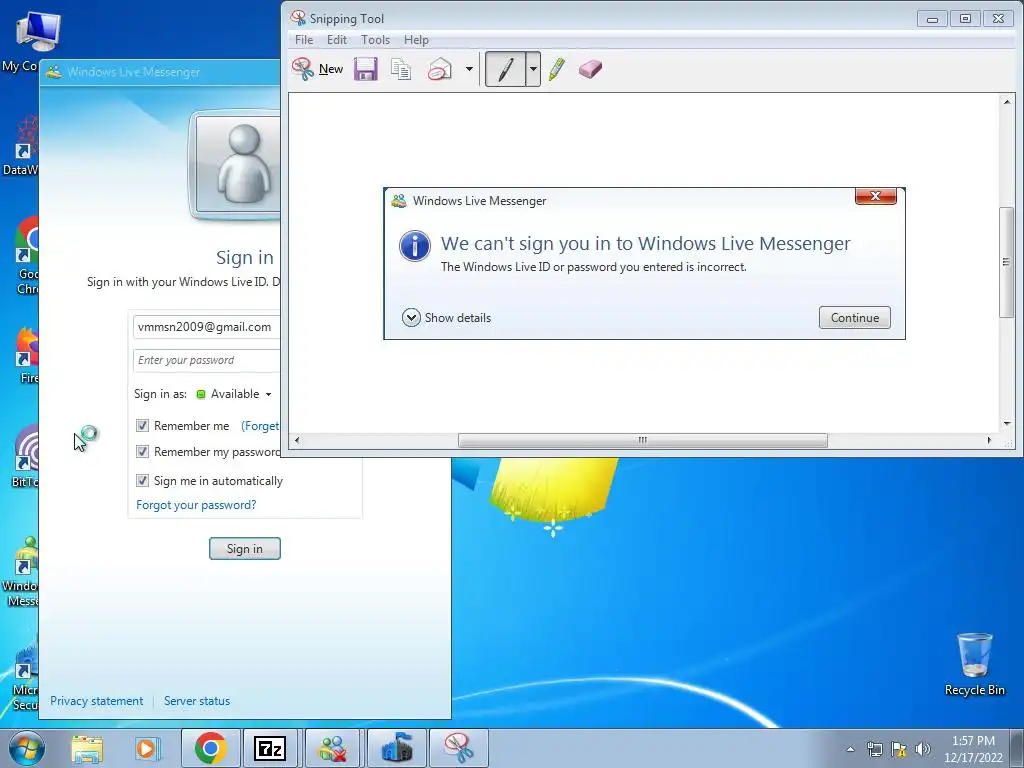Viewport: 1024px width, 768px height.
Task: Select the Pen tool in Snipping Tool
Action: [x=505, y=69]
